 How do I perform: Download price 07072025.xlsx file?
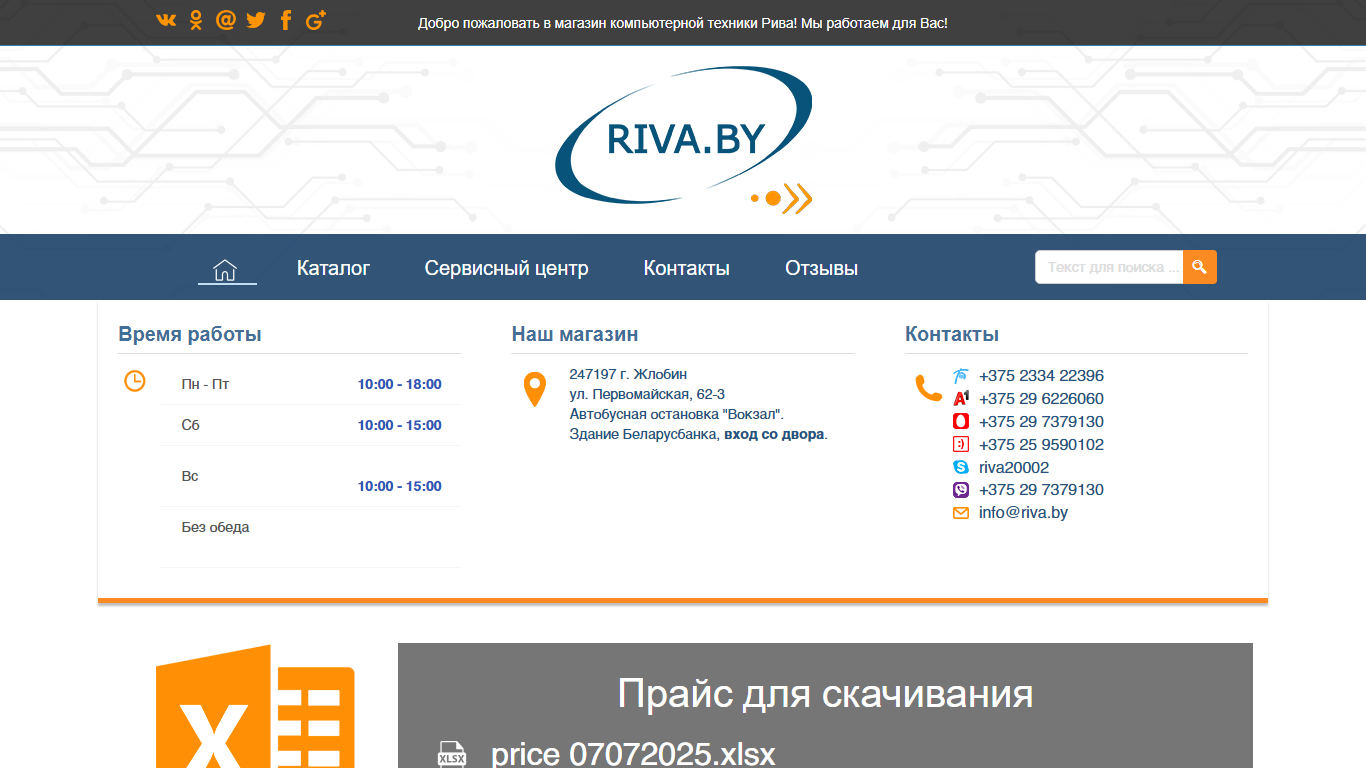point(633,754)
